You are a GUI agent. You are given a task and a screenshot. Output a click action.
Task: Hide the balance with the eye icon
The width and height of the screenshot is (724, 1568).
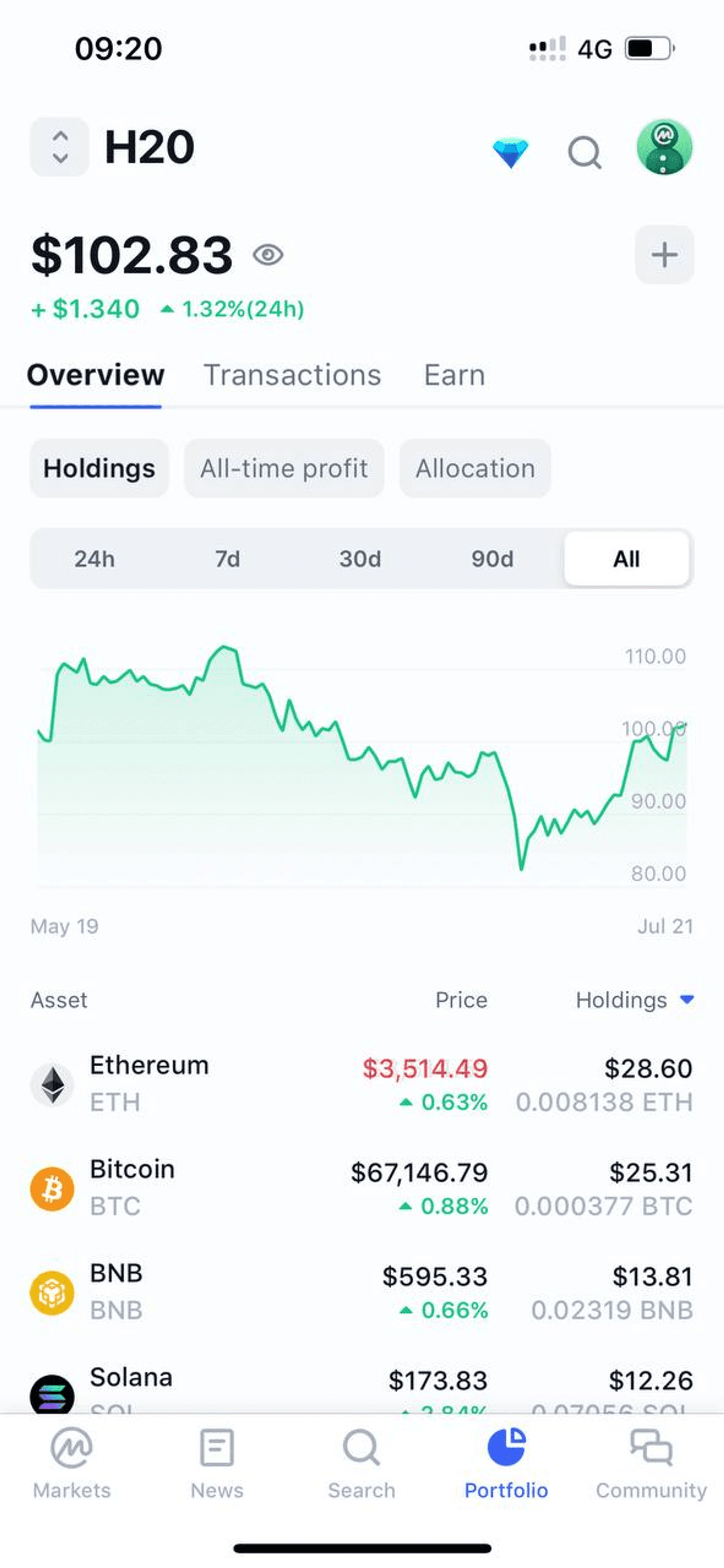[x=268, y=254]
